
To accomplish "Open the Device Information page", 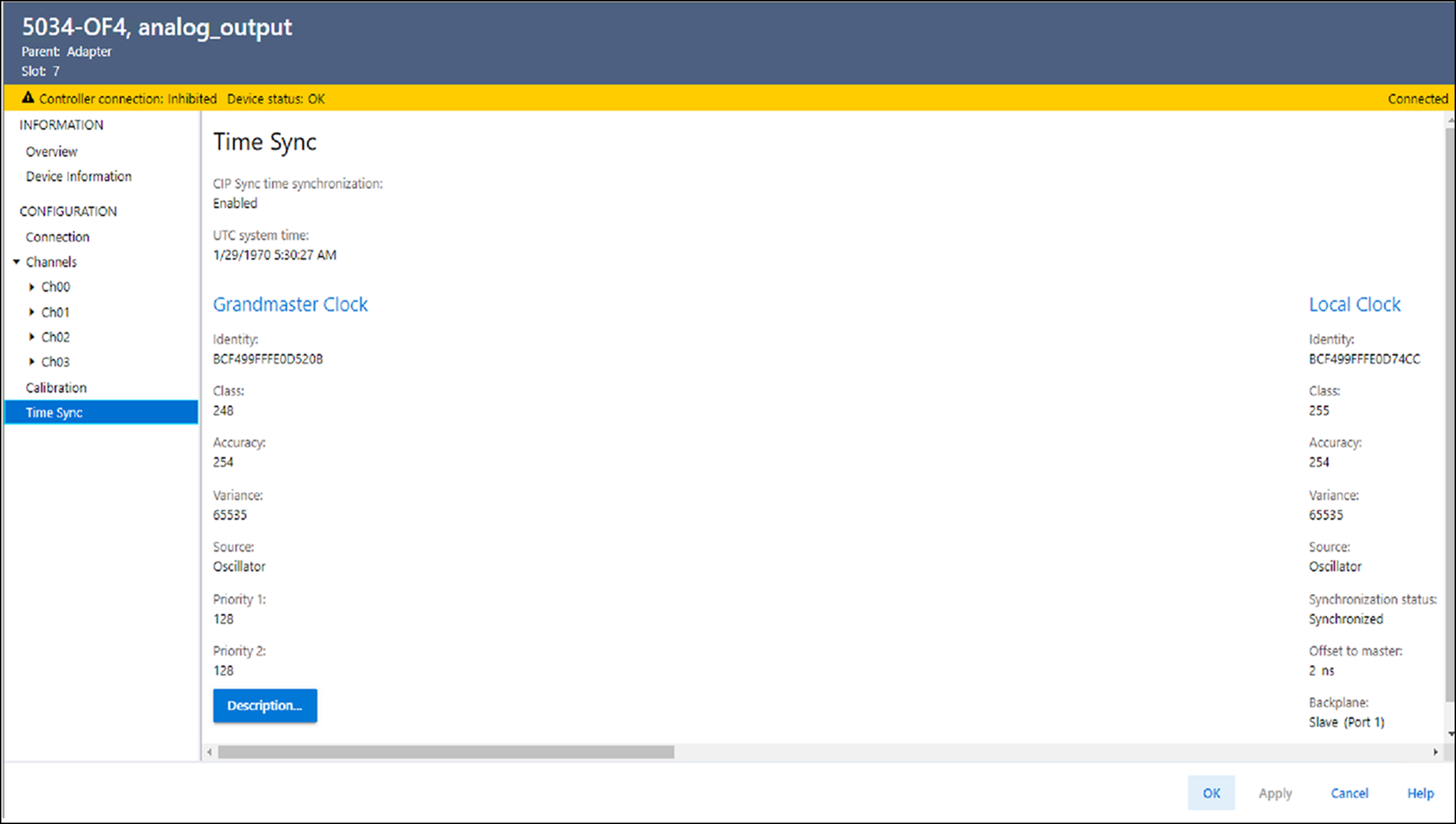I will (78, 177).
